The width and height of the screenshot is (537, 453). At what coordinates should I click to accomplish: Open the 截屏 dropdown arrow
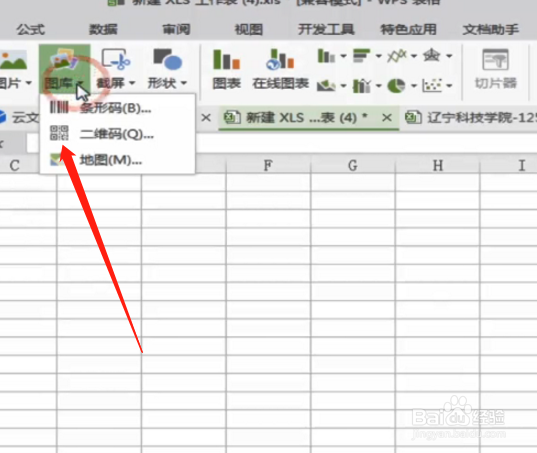click(132, 83)
